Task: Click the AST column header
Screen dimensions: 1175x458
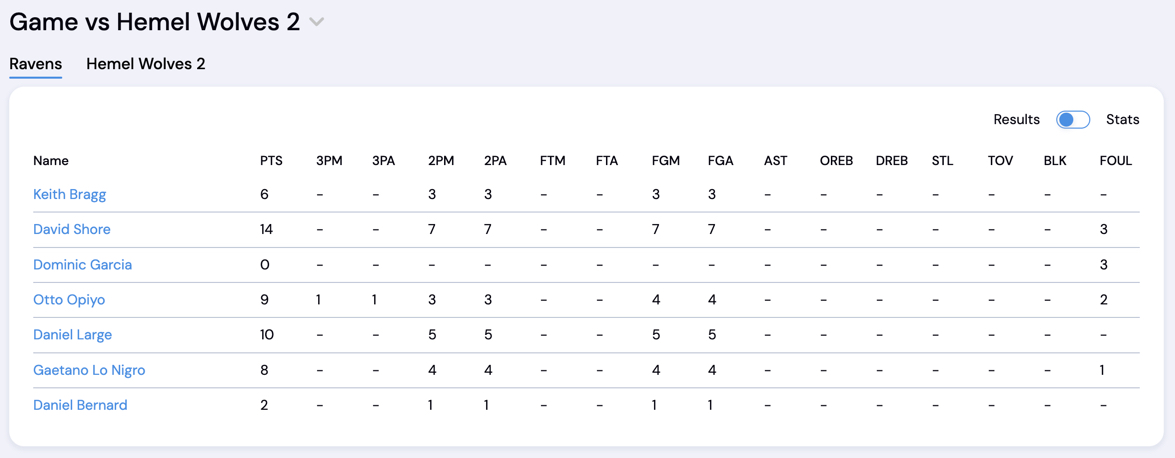Action: click(x=775, y=161)
